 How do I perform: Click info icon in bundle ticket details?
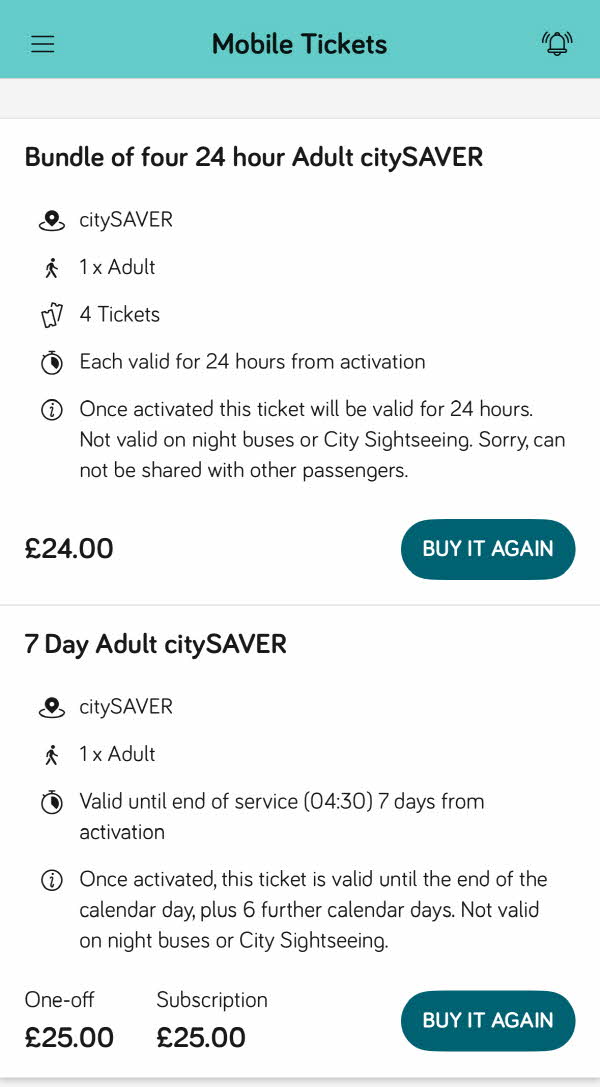click(x=51, y=411)
